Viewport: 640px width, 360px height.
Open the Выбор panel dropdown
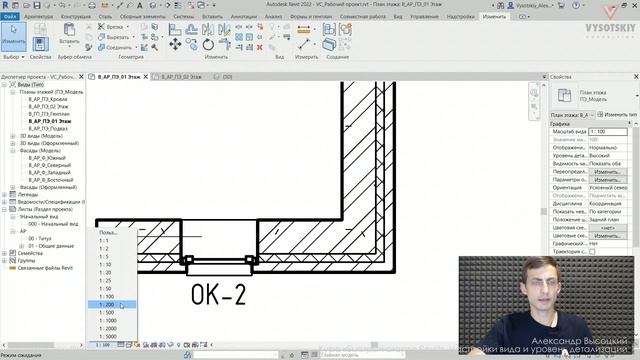tap(14, 57)
